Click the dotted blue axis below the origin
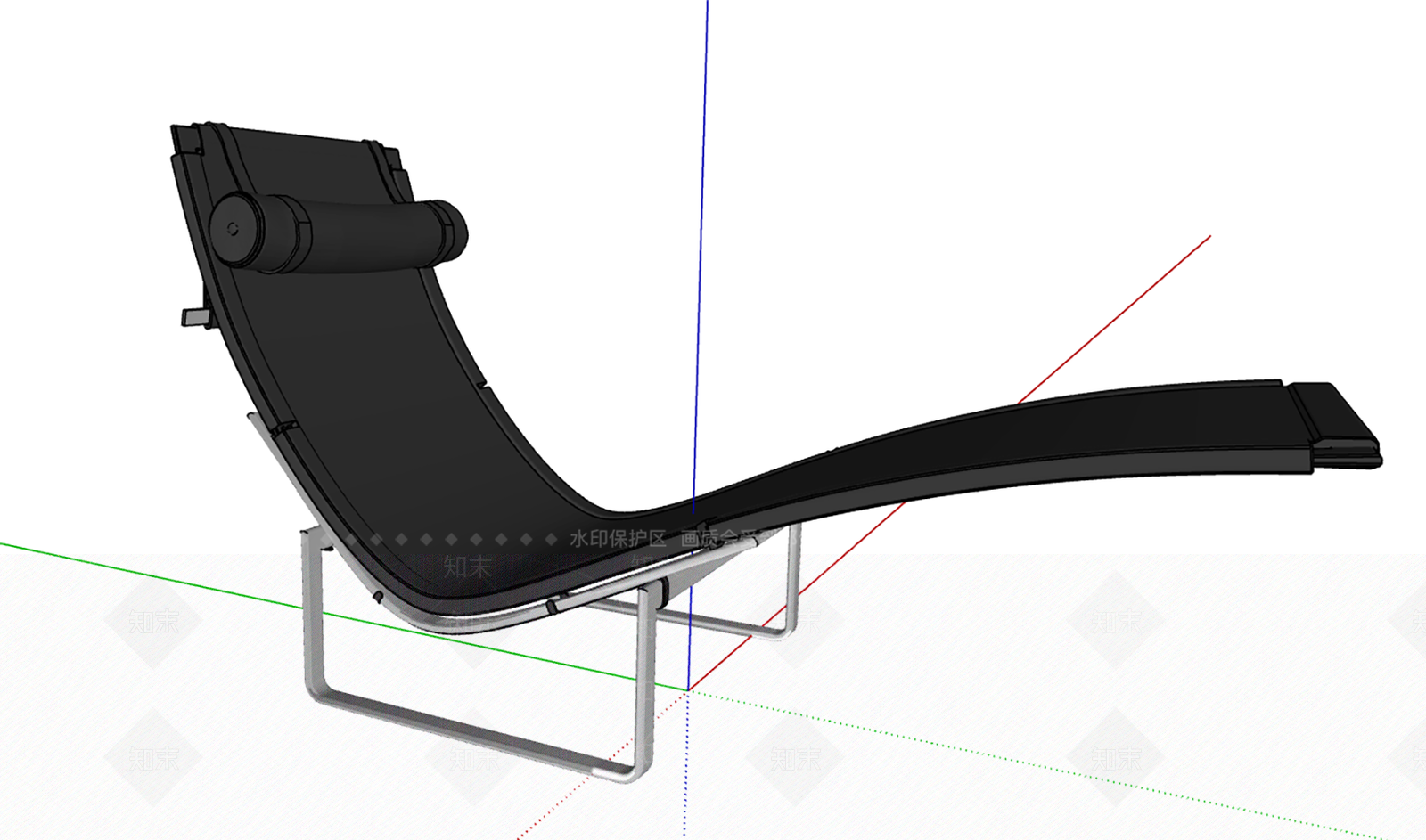This screenshot has width=1426, height=840. tap(686, 764)
